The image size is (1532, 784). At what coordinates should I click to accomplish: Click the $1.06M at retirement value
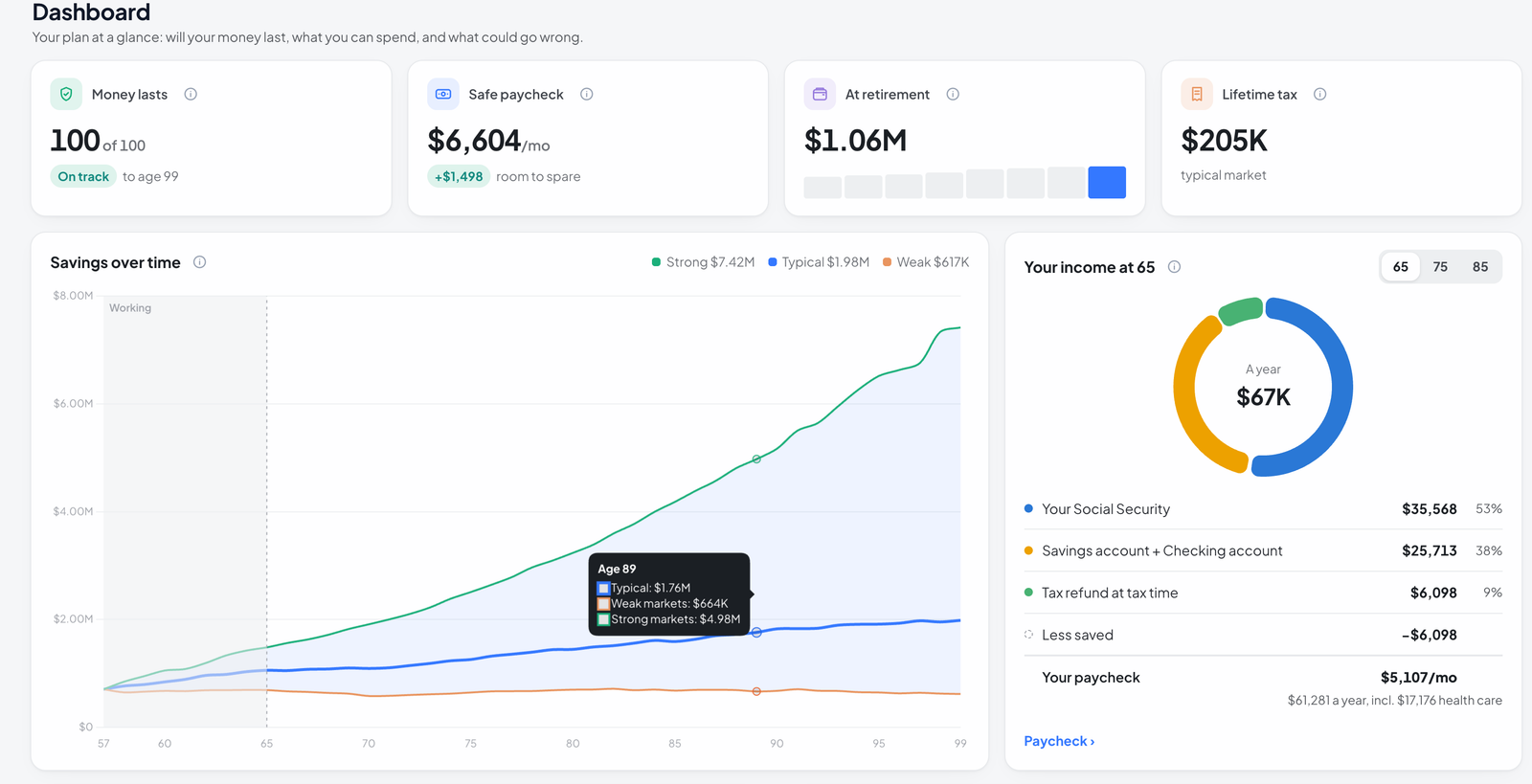point(855,141)
